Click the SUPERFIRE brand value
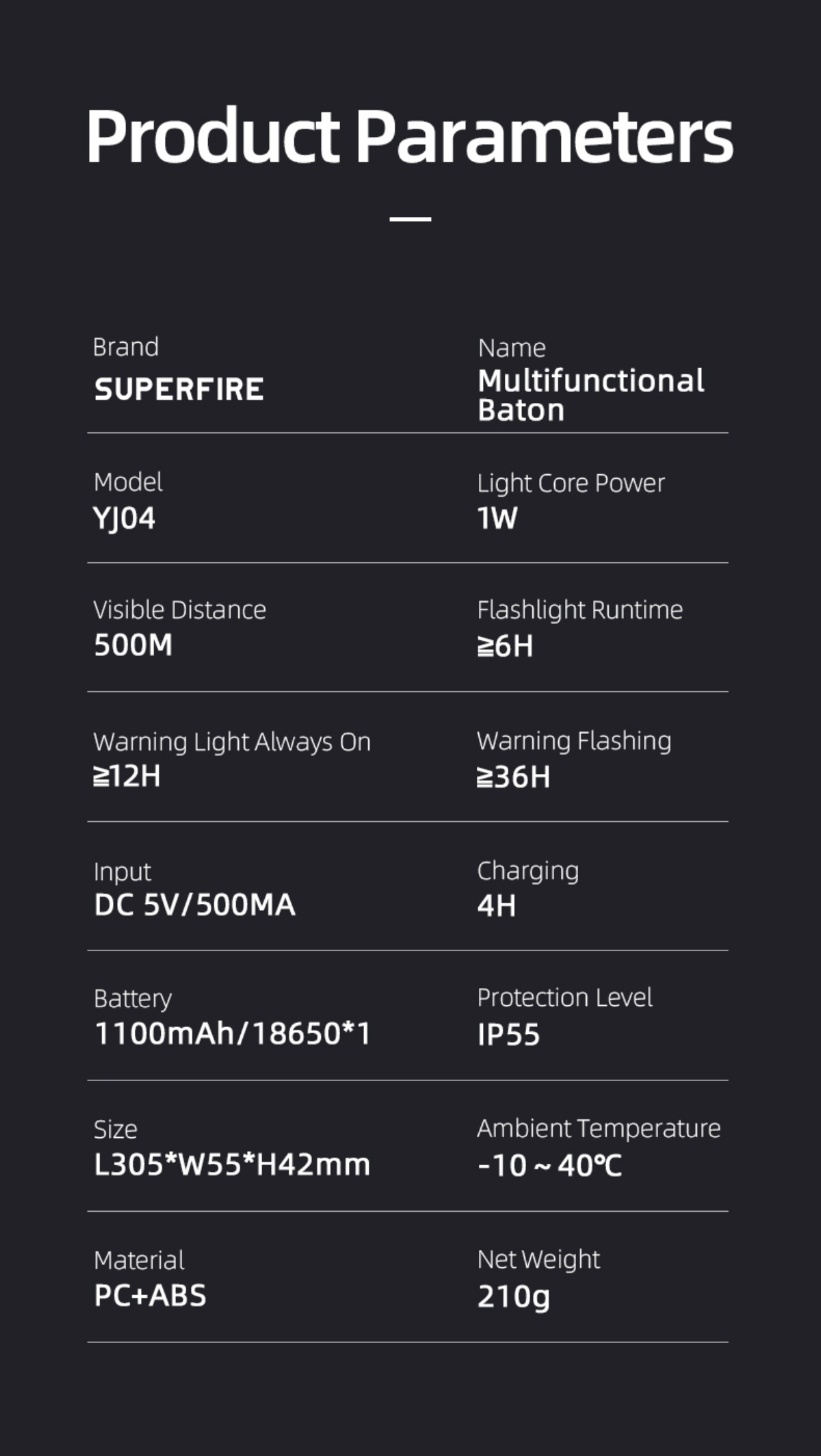Screen dimensions: 821x1456 pyautogui.click(x=179, y=389)
